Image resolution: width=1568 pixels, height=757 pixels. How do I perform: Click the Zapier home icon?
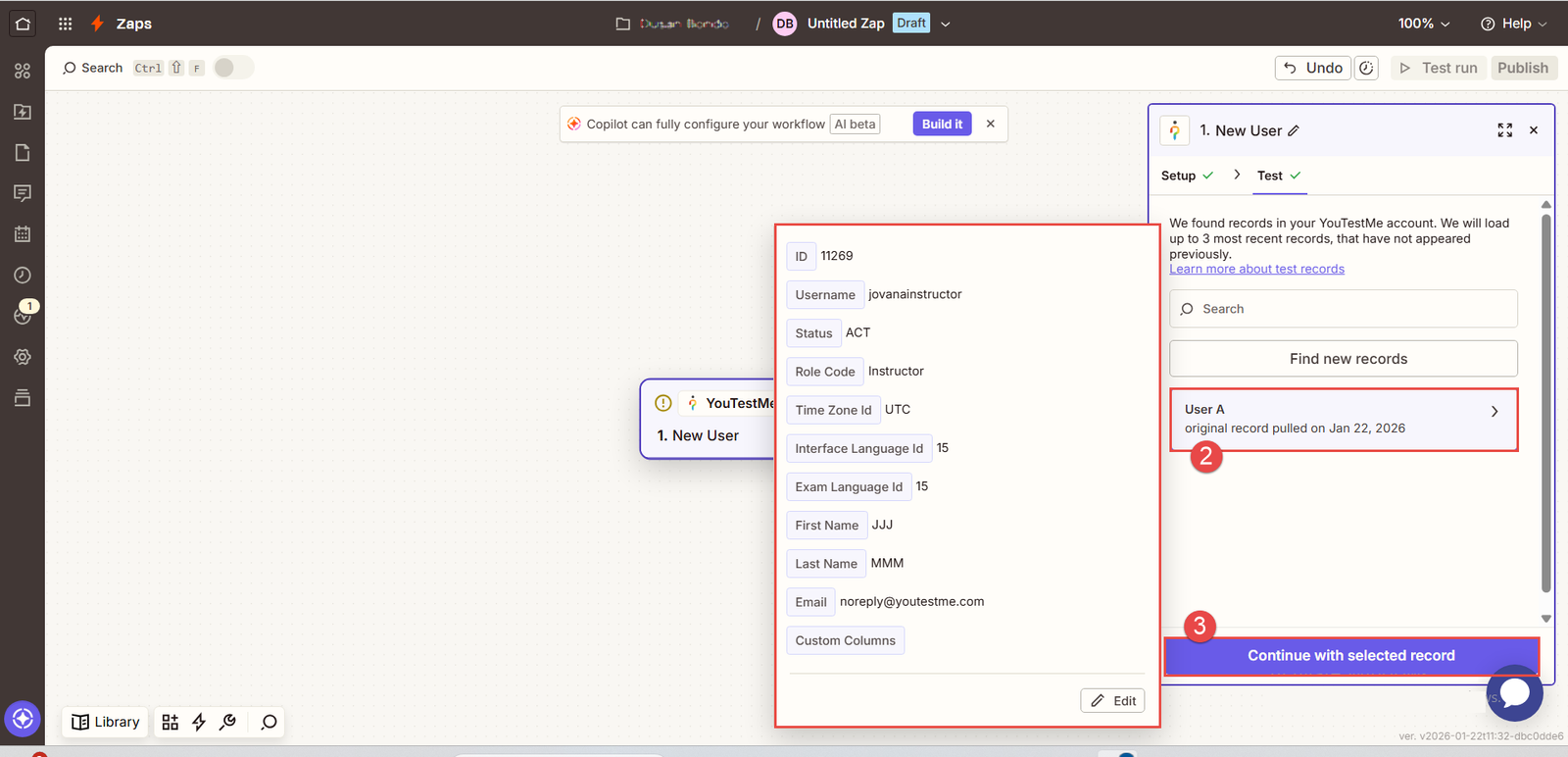click(x=23, y=24)
